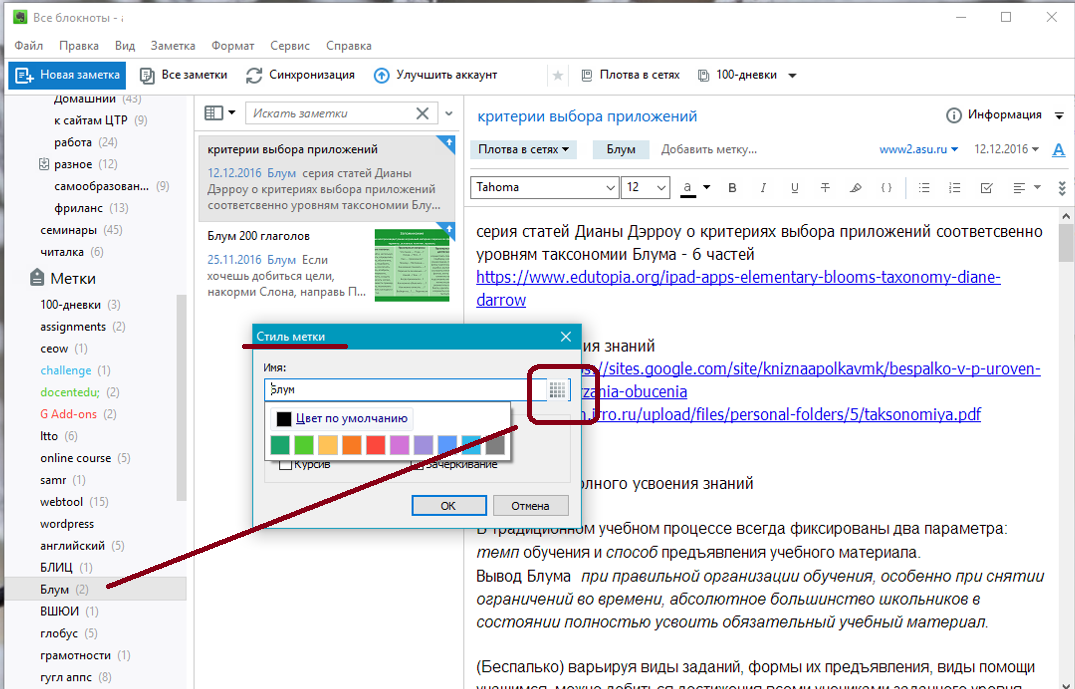This screenshot has height=689, width=1075.
Task: Toggle Underline formatting in the editor toolbar
Action: 794,187
